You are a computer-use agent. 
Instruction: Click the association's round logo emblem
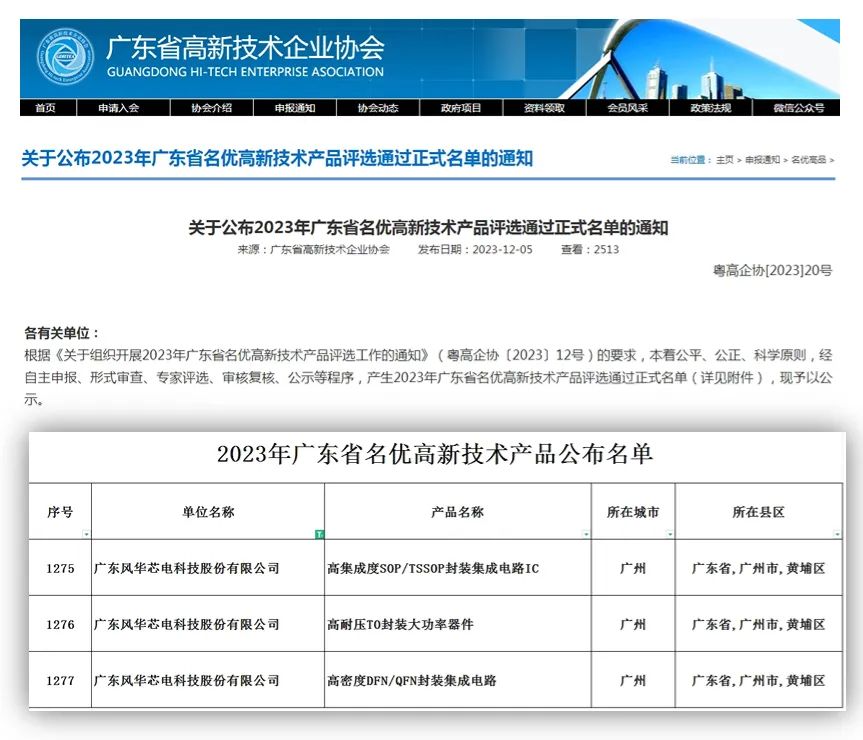pyautogui.click(x=66, y=57)
